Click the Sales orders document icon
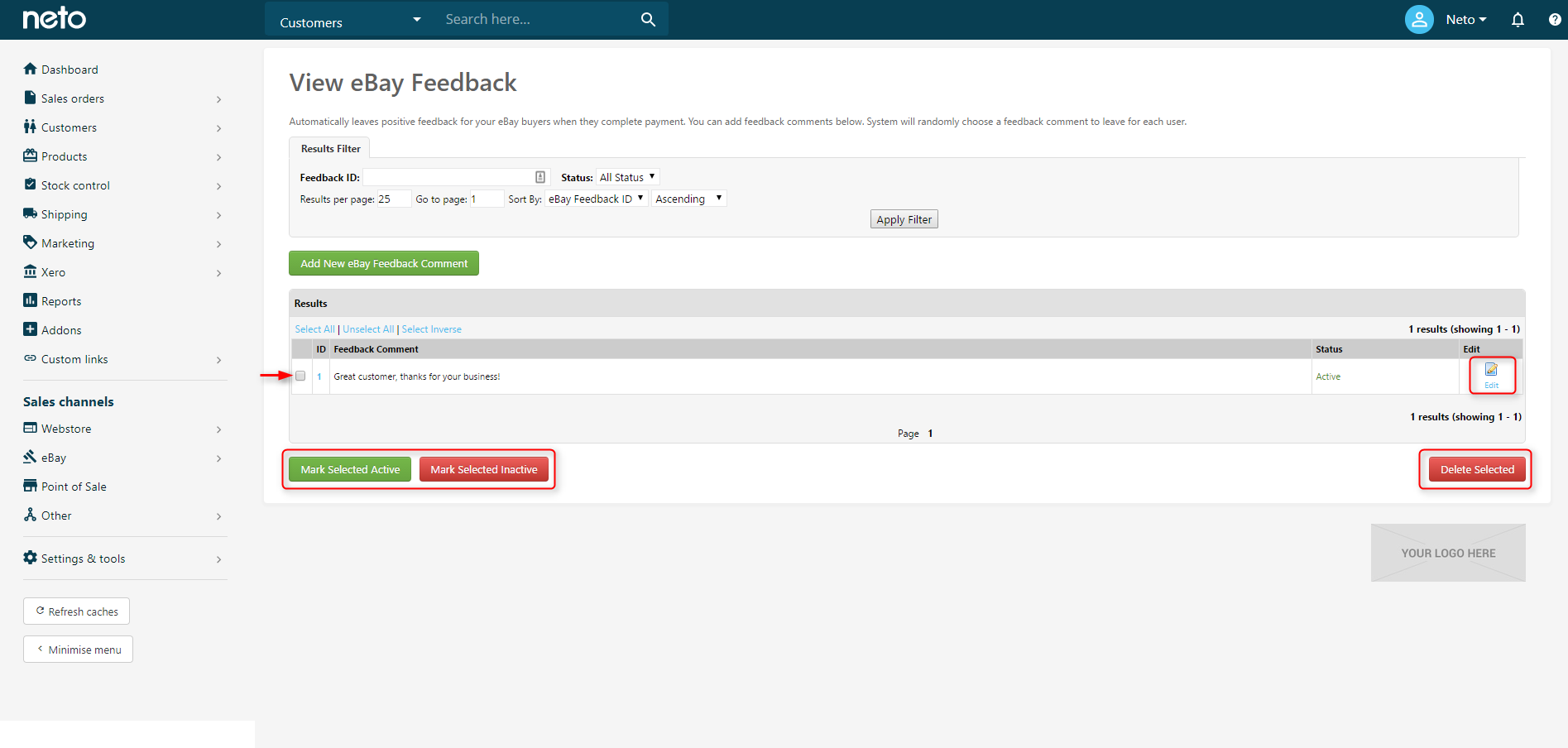This screenshot has width=1568, height=748. (x=31, y=98)
